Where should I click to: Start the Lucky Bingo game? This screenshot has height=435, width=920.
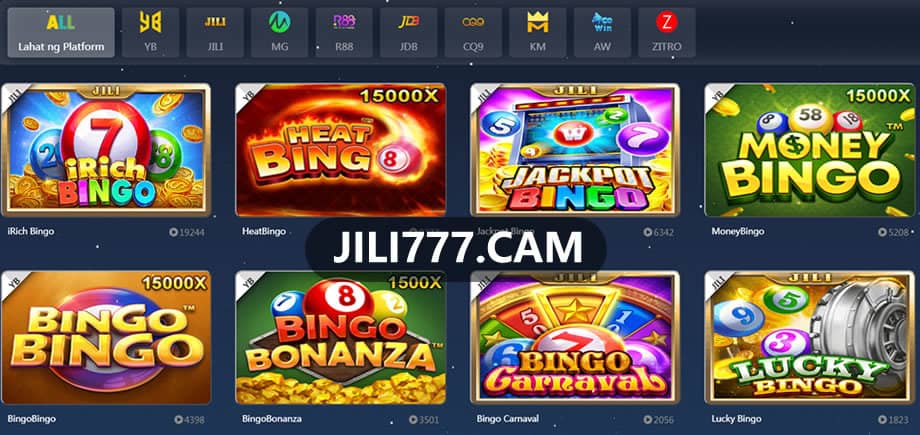point(810,338)
